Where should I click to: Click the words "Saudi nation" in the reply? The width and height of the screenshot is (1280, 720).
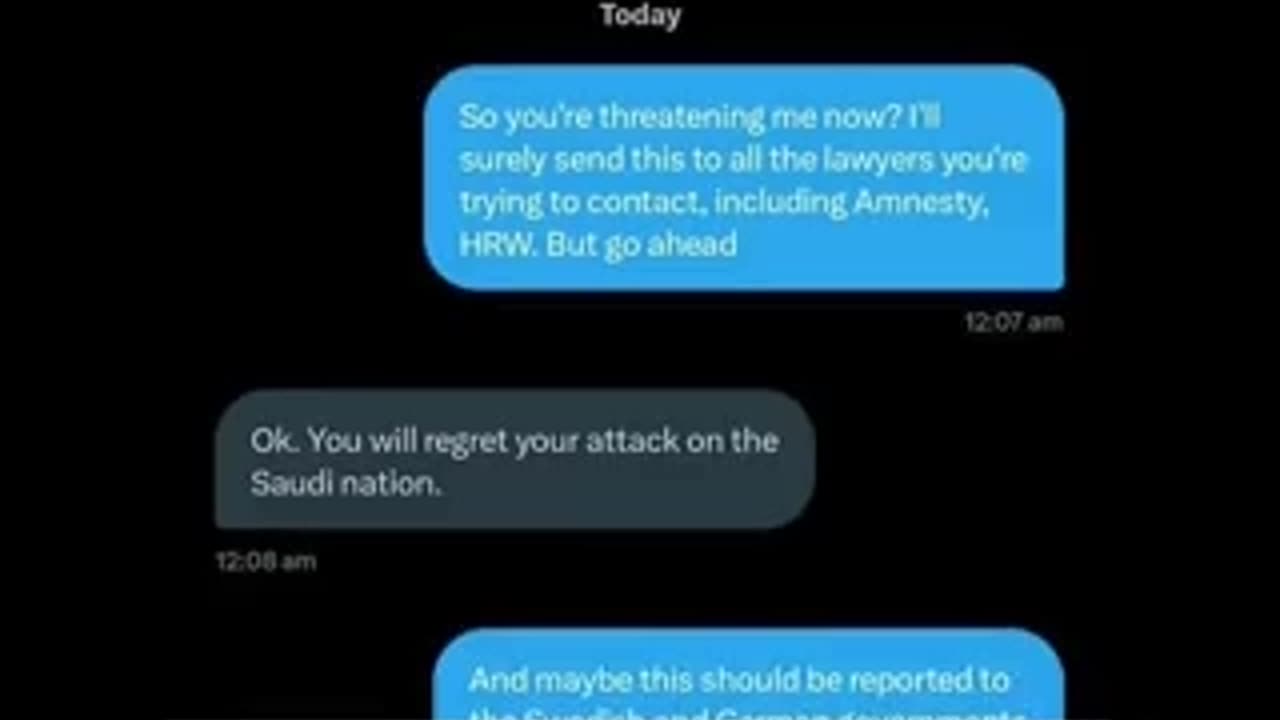[x=345, y=484]
